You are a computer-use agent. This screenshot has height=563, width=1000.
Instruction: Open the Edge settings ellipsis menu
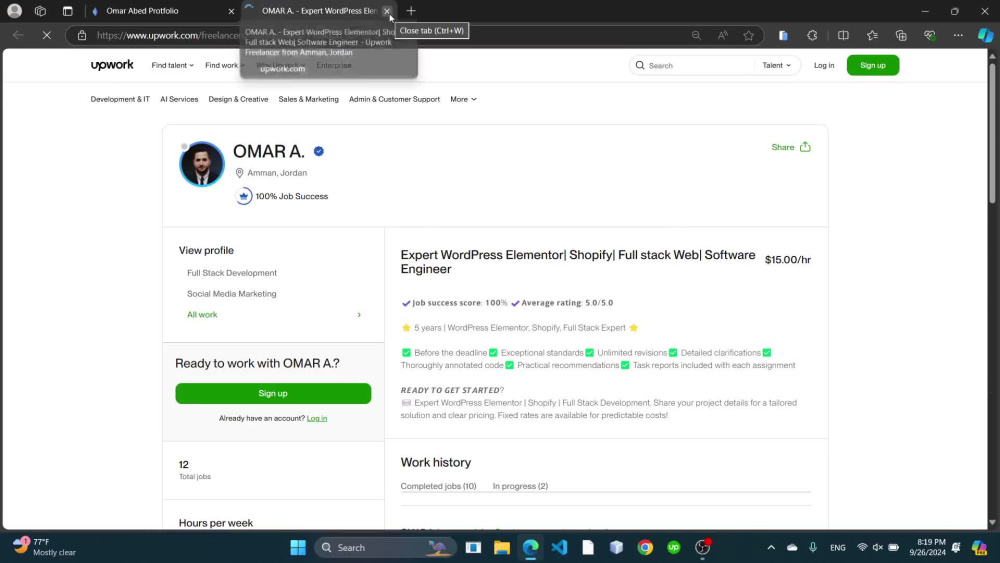pyautogui.click(x=958, y=36)
